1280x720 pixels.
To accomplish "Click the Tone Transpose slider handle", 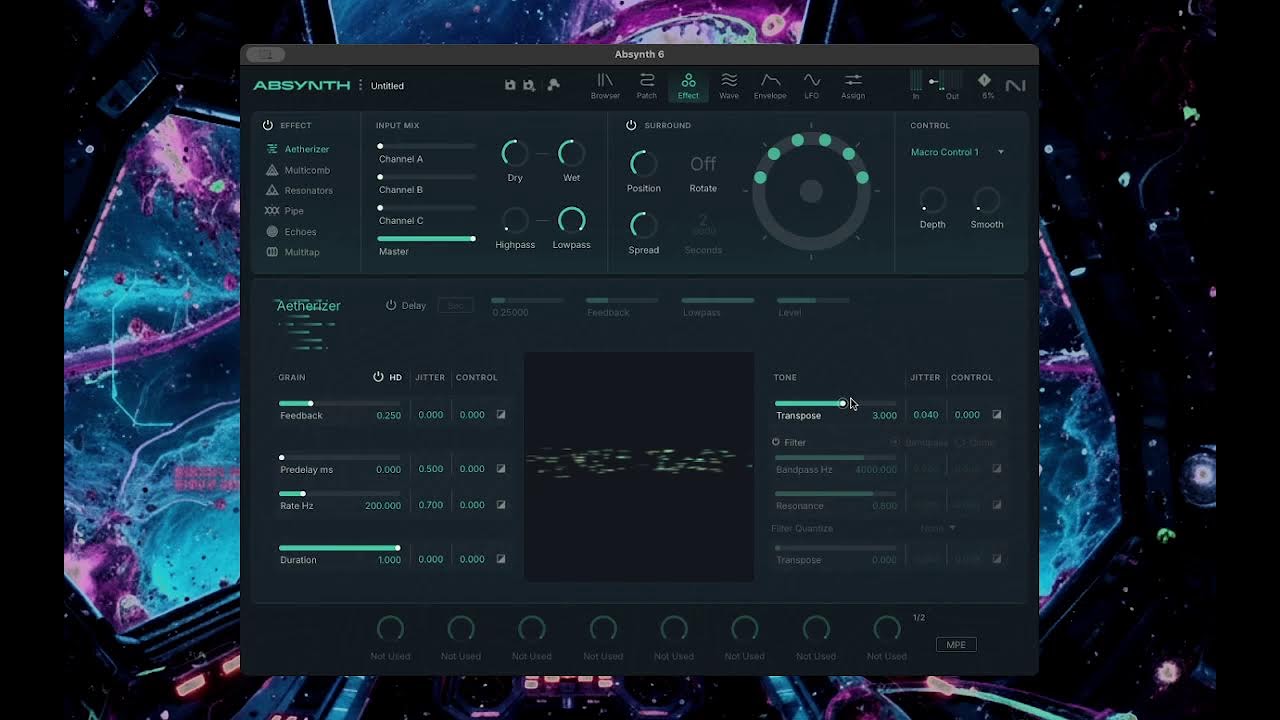I will pos(842,403).
